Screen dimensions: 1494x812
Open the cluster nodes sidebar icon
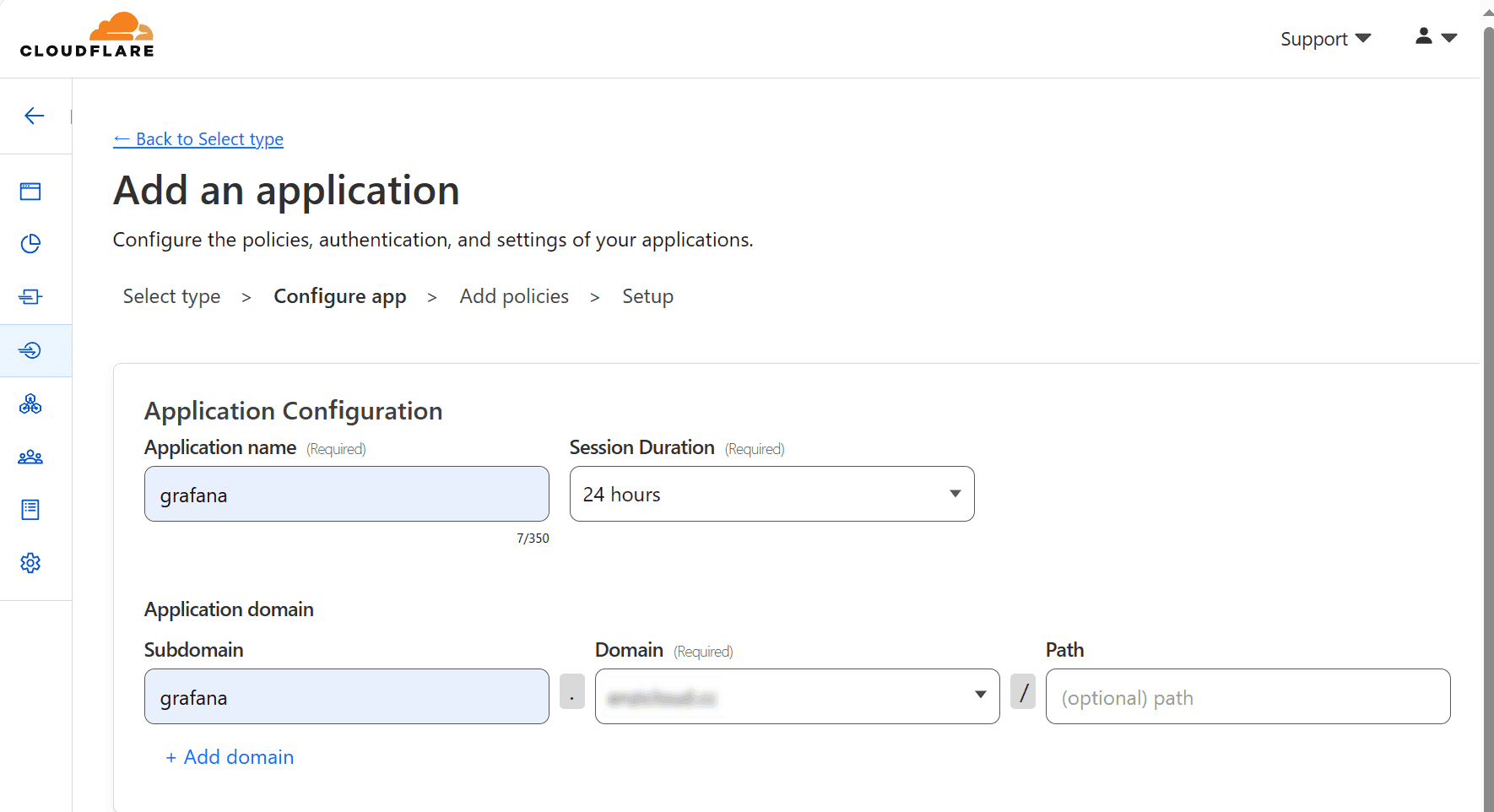point(30,404)
